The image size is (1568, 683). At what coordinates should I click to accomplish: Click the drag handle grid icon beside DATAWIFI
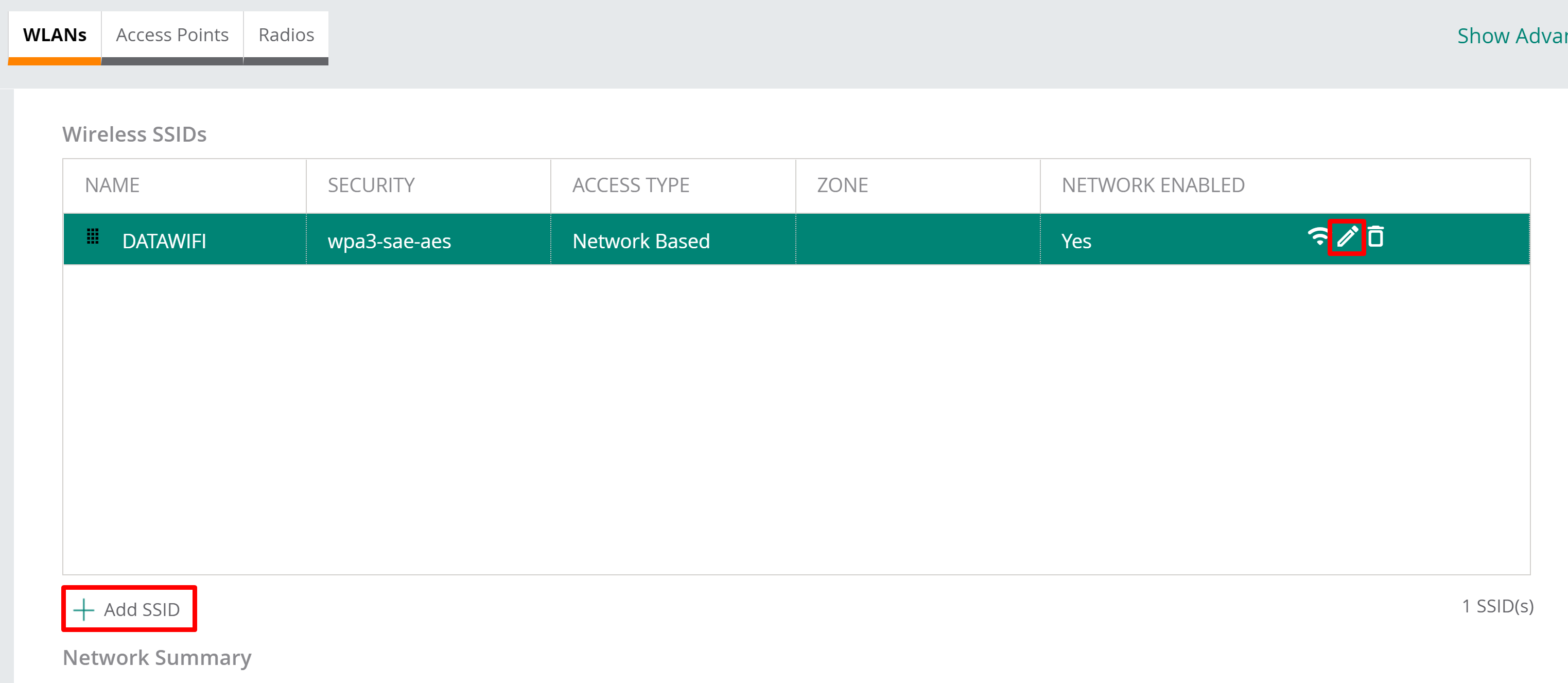93,236
